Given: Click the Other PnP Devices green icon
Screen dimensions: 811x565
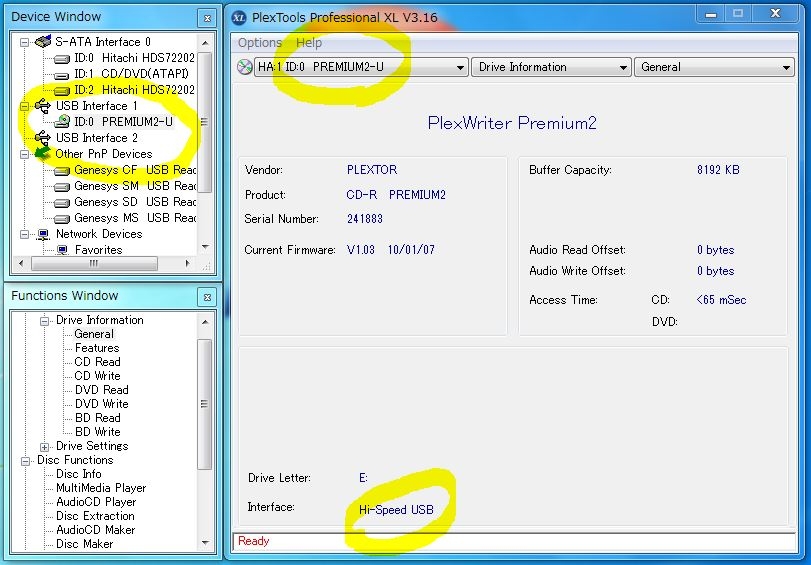Looking at the screenshot, I should [x=42, y=154].
